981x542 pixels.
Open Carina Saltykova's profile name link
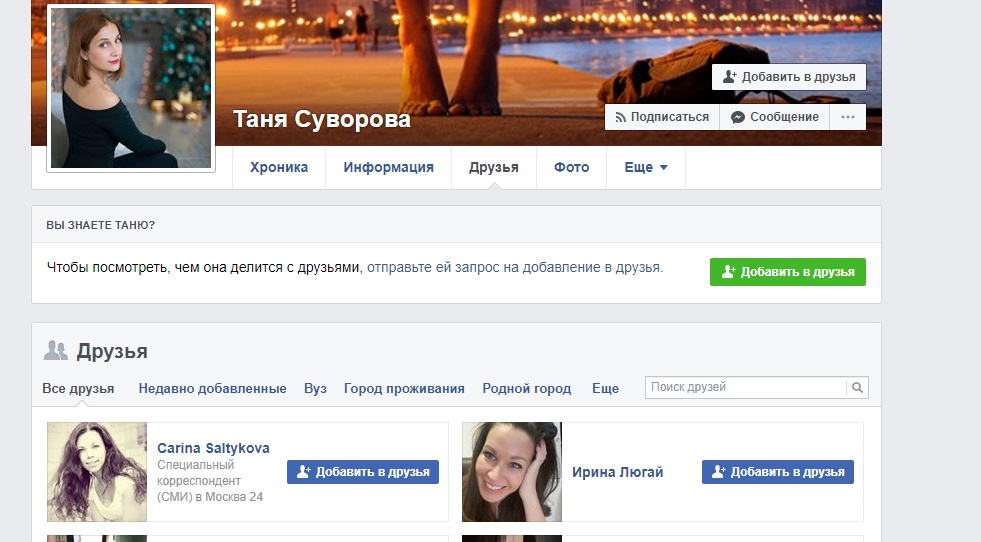[213, 448]
